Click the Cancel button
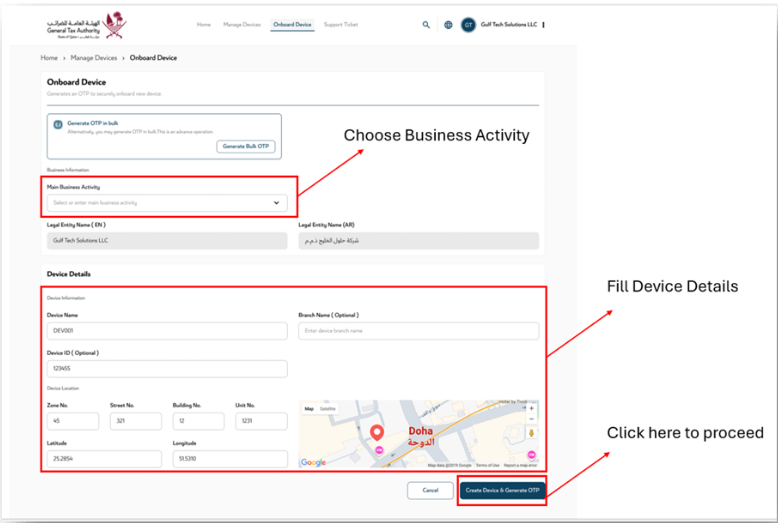This screenshot has width=778, height=524. (430, 490)
